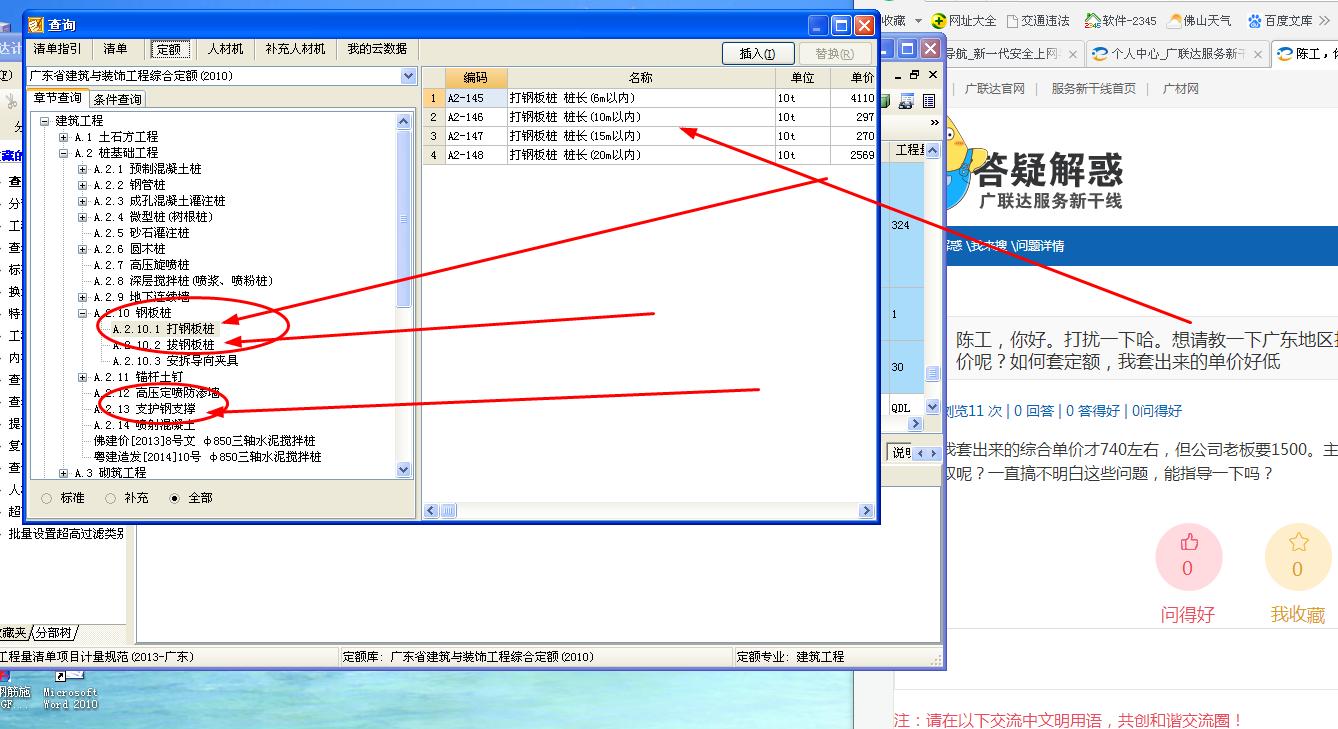Switch to the 清单 tab
1338x729 pixels.
tap(115, 49)
